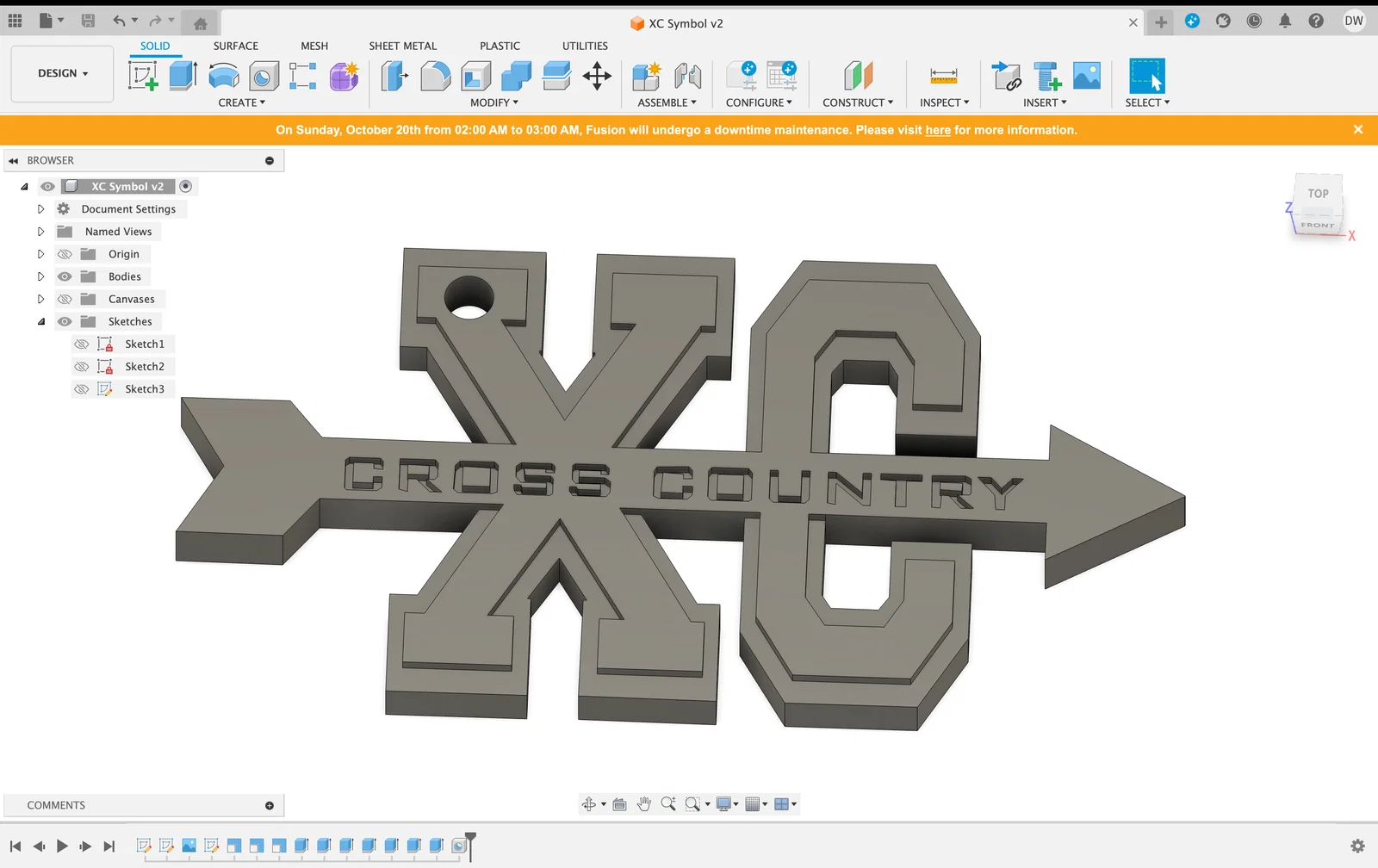Hide the Bodies folder
The height and width of the screenshot is (868, 1378).
tap(65, 276)
